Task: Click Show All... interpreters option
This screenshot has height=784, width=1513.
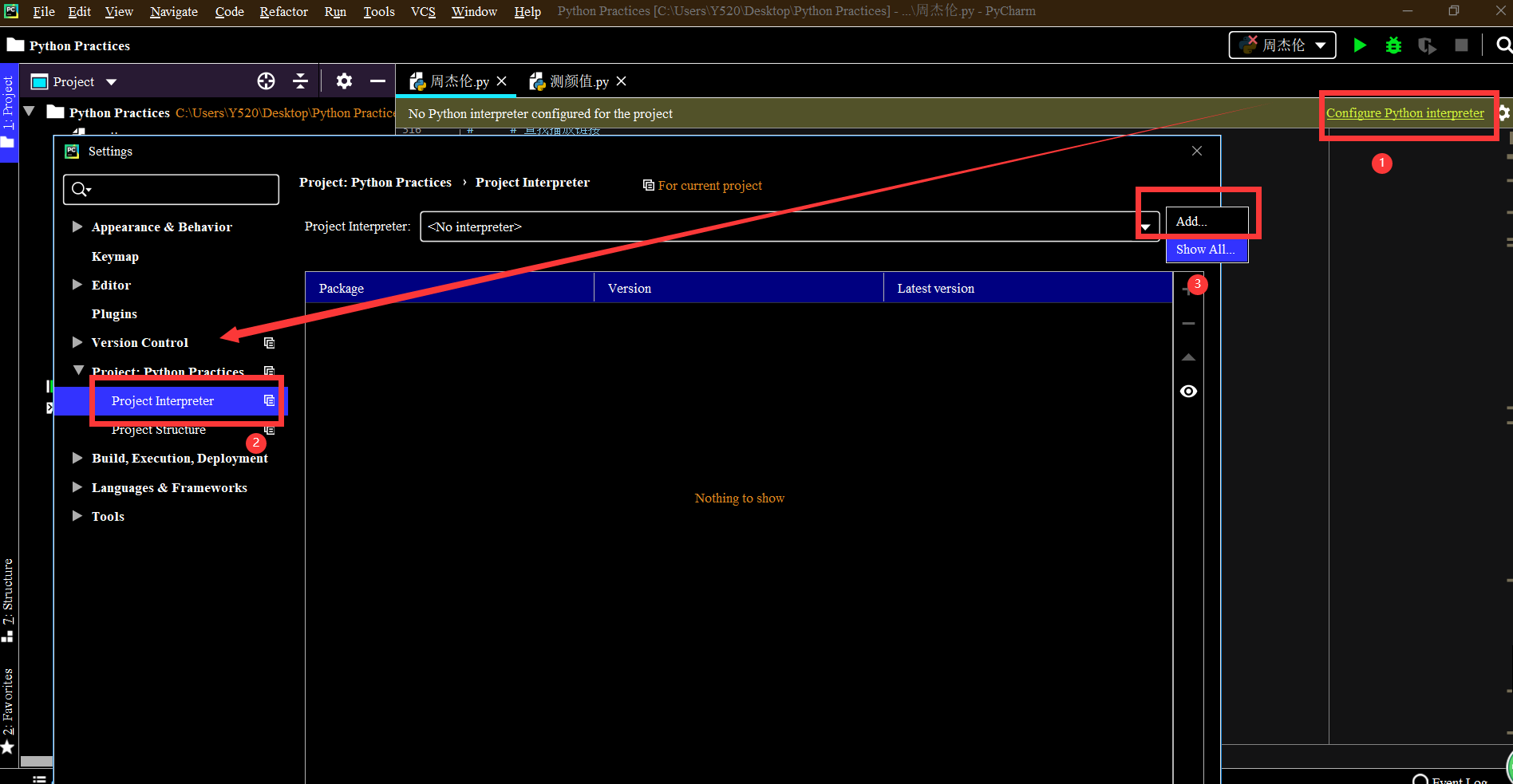Action: click(x=1207, y=250)
